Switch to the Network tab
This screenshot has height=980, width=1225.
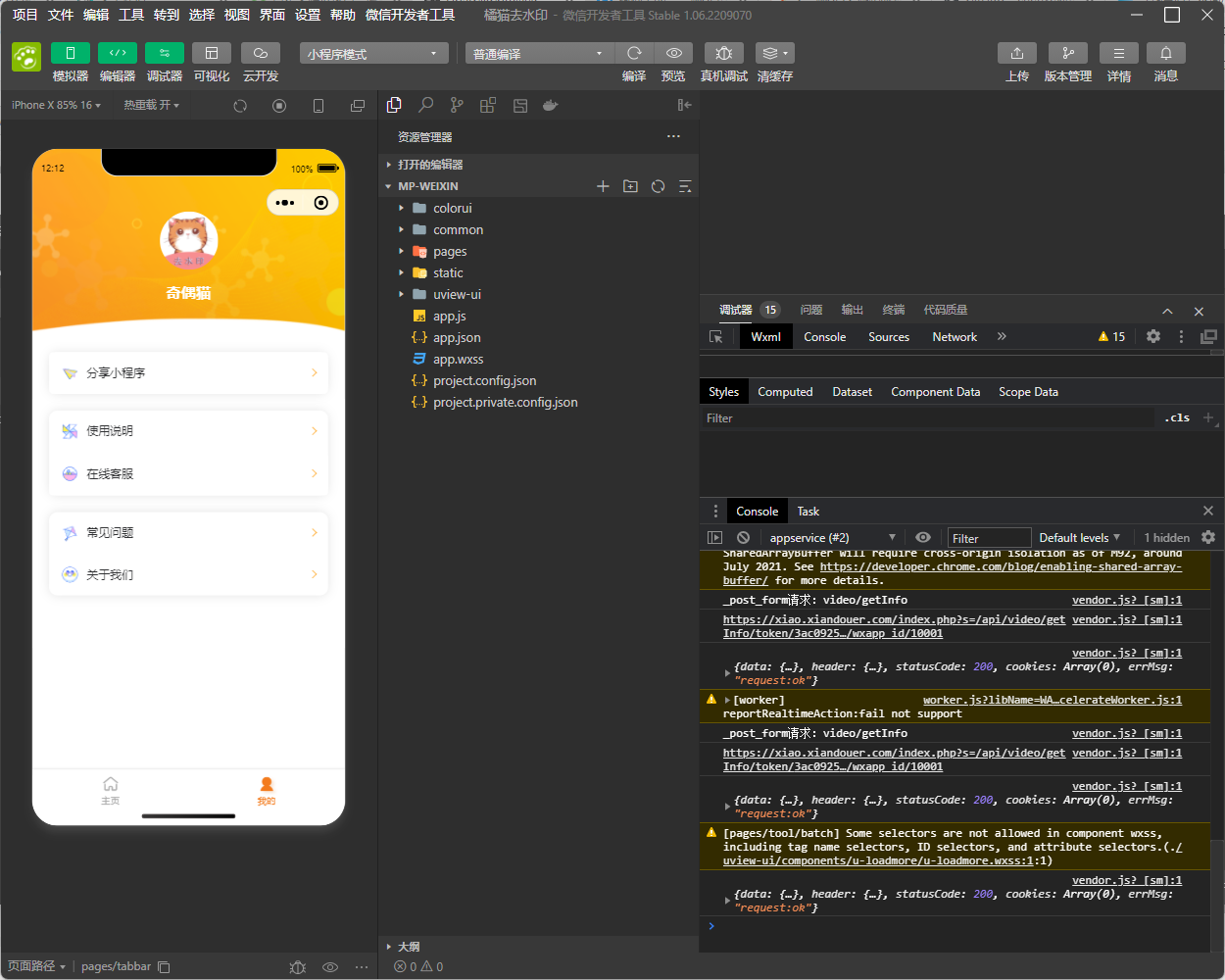[955, 336]
